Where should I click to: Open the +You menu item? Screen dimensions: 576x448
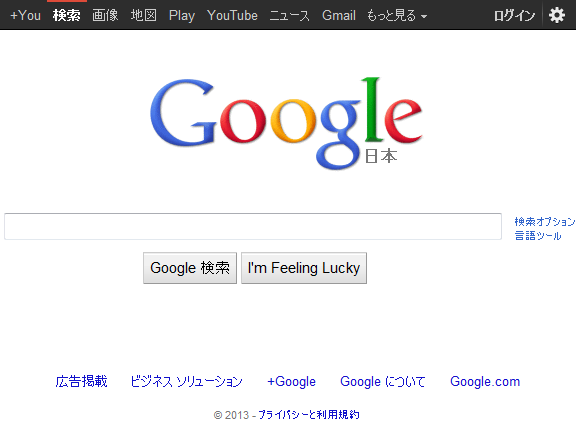tap(25, 15)
